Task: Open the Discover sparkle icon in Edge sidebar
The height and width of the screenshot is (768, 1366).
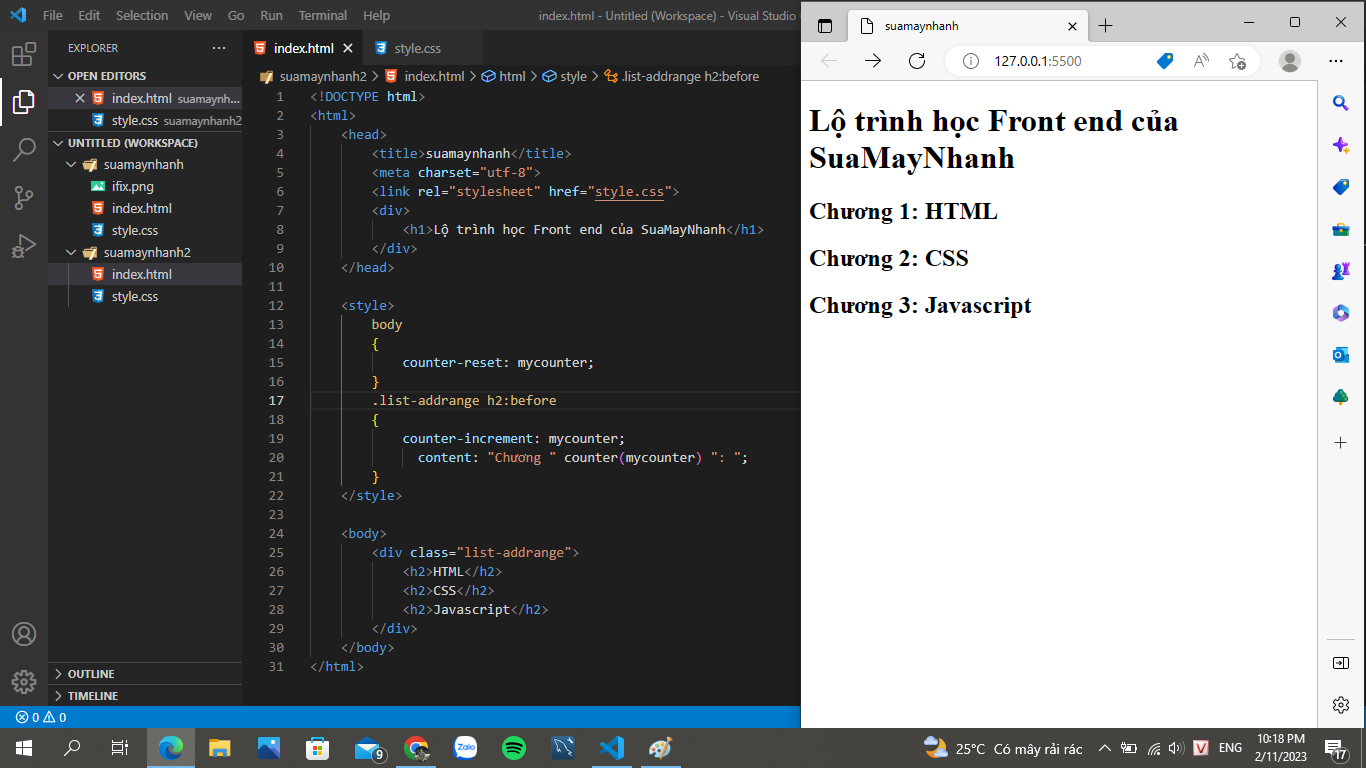Action: (x=1341, y=145)
